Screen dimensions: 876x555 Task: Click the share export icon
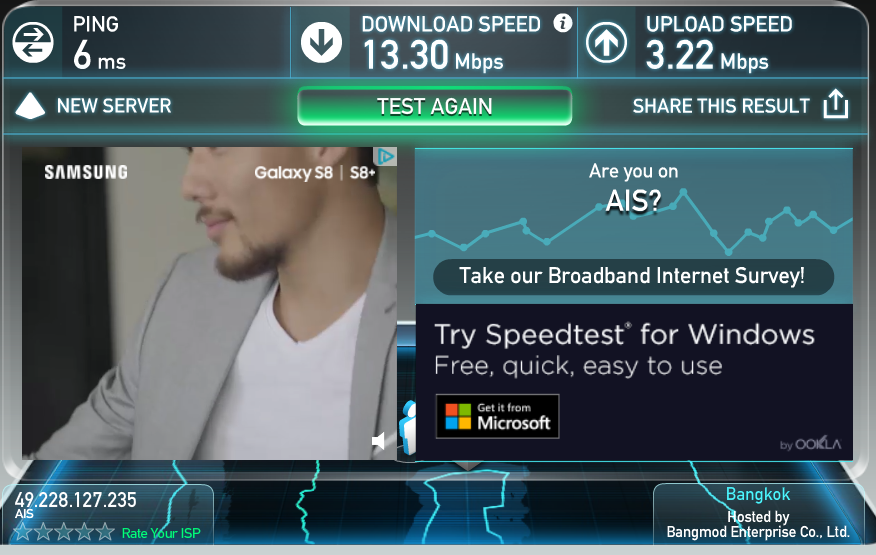[836, 104]
